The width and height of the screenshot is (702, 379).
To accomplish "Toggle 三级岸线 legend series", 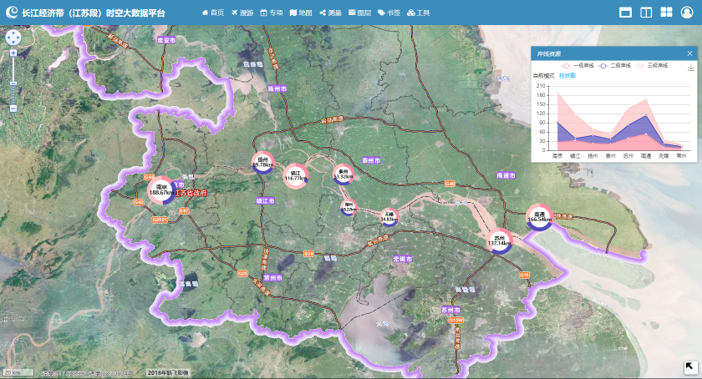I will click(x=651, y=65).
